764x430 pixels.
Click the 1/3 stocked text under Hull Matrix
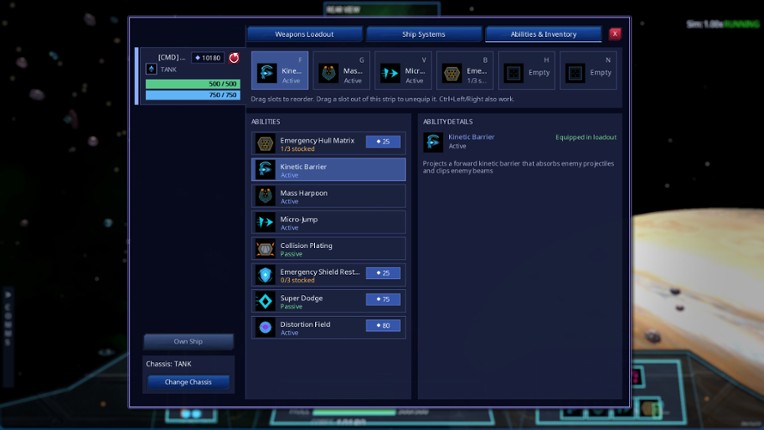[x=297, y=149]
